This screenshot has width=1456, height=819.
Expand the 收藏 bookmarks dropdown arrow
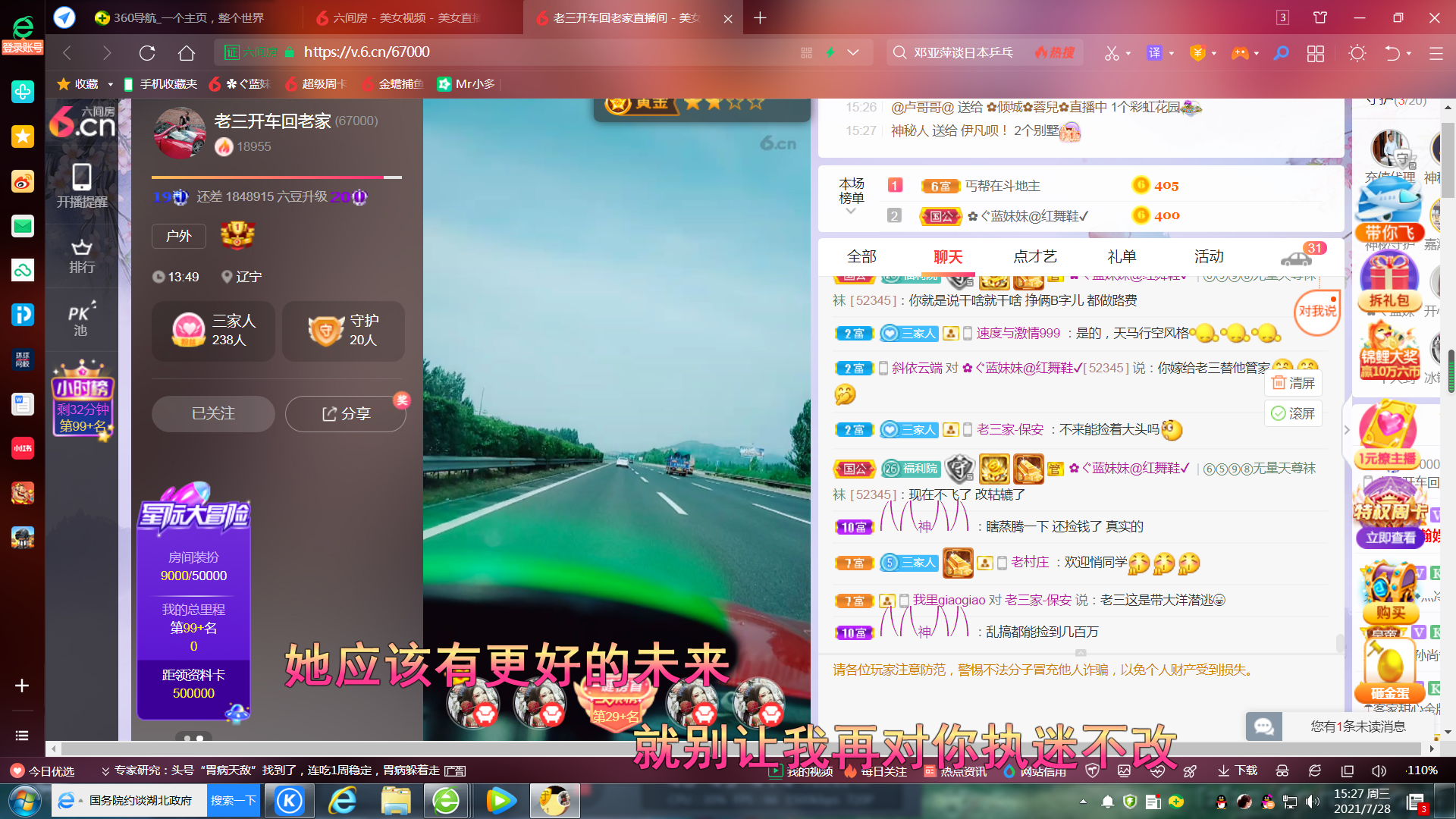click(x=110, y=84)
